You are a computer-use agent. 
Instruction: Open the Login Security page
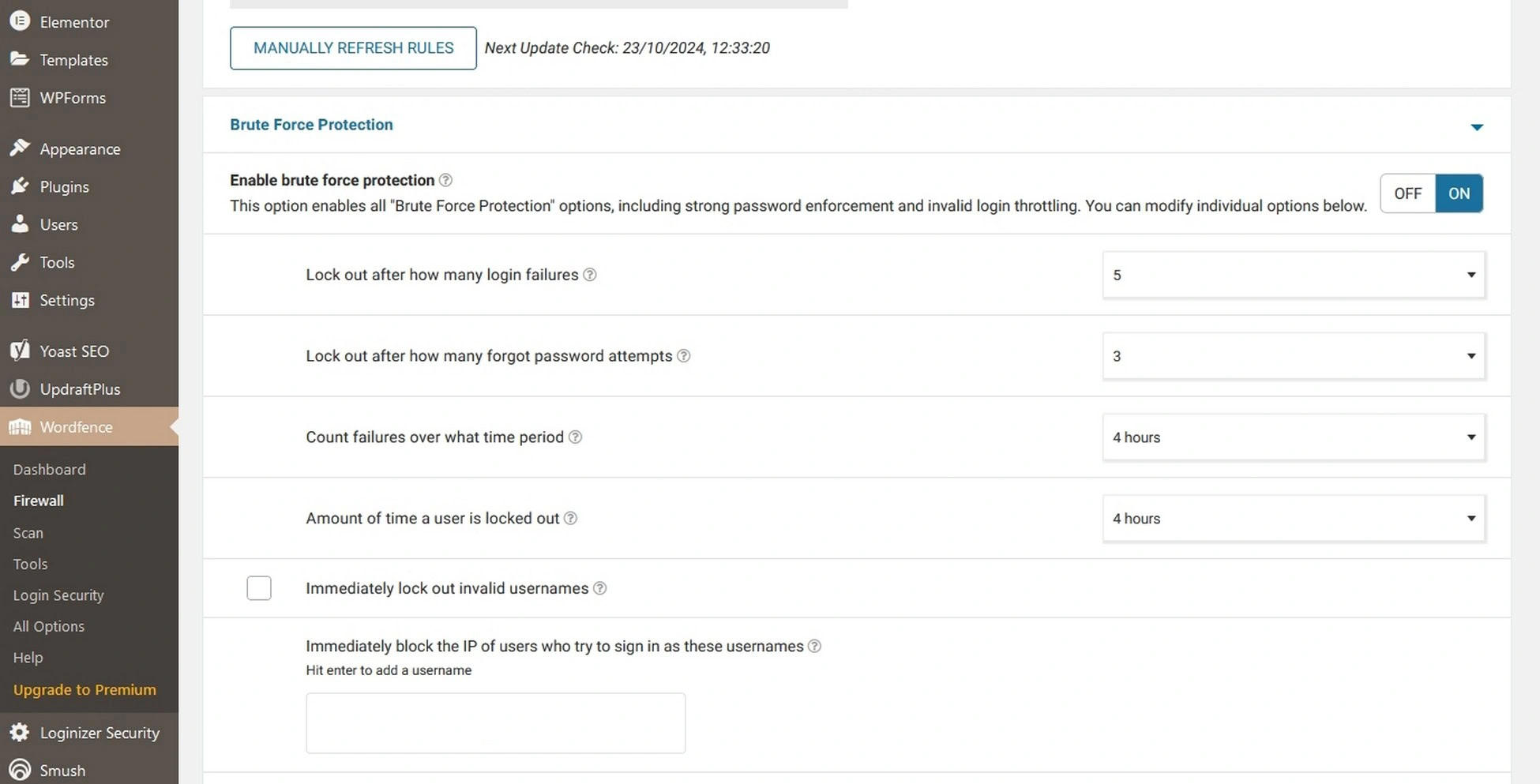[58, 595]
